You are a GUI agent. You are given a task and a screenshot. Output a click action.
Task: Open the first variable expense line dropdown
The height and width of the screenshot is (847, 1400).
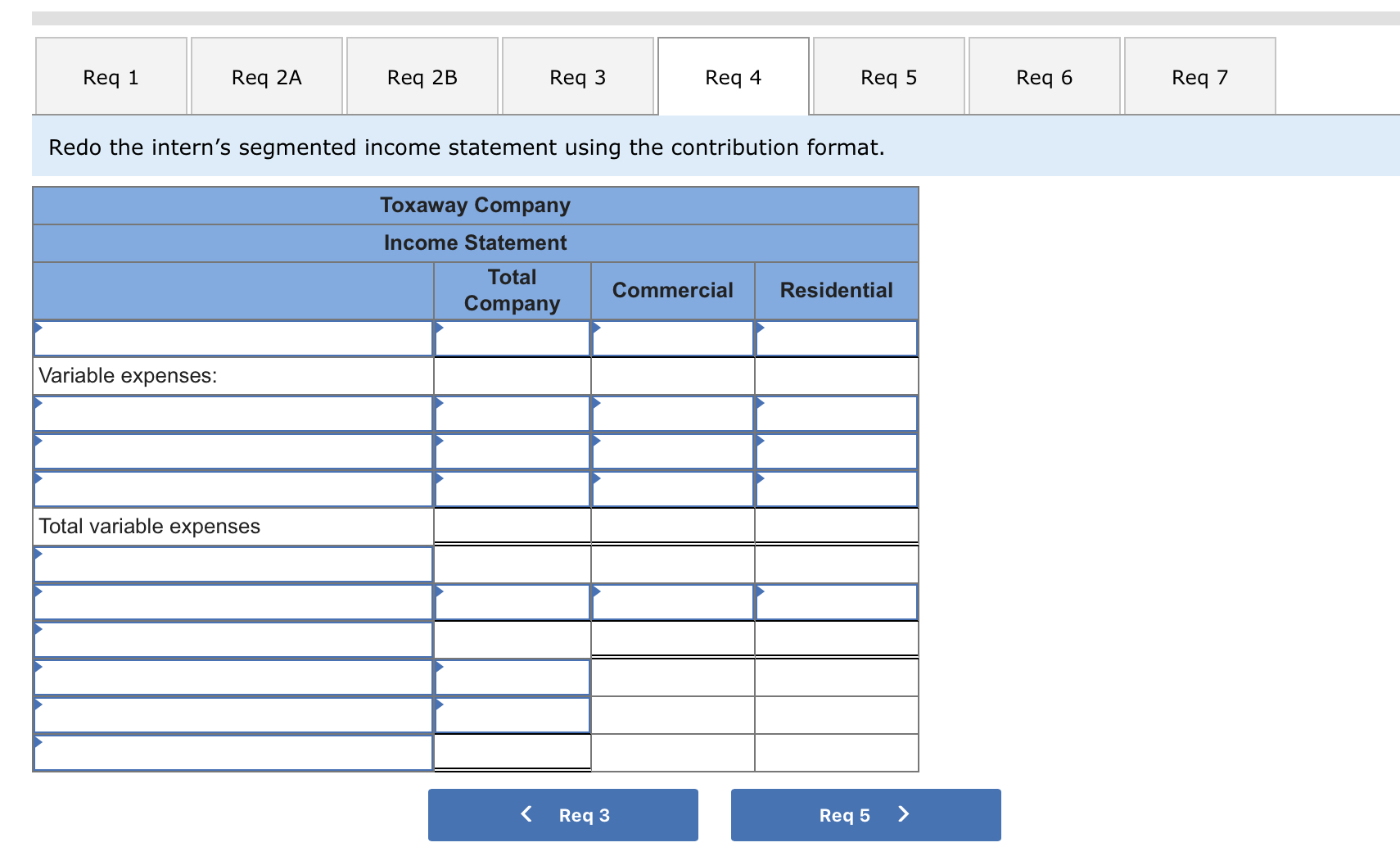click(x=233, y=413)
